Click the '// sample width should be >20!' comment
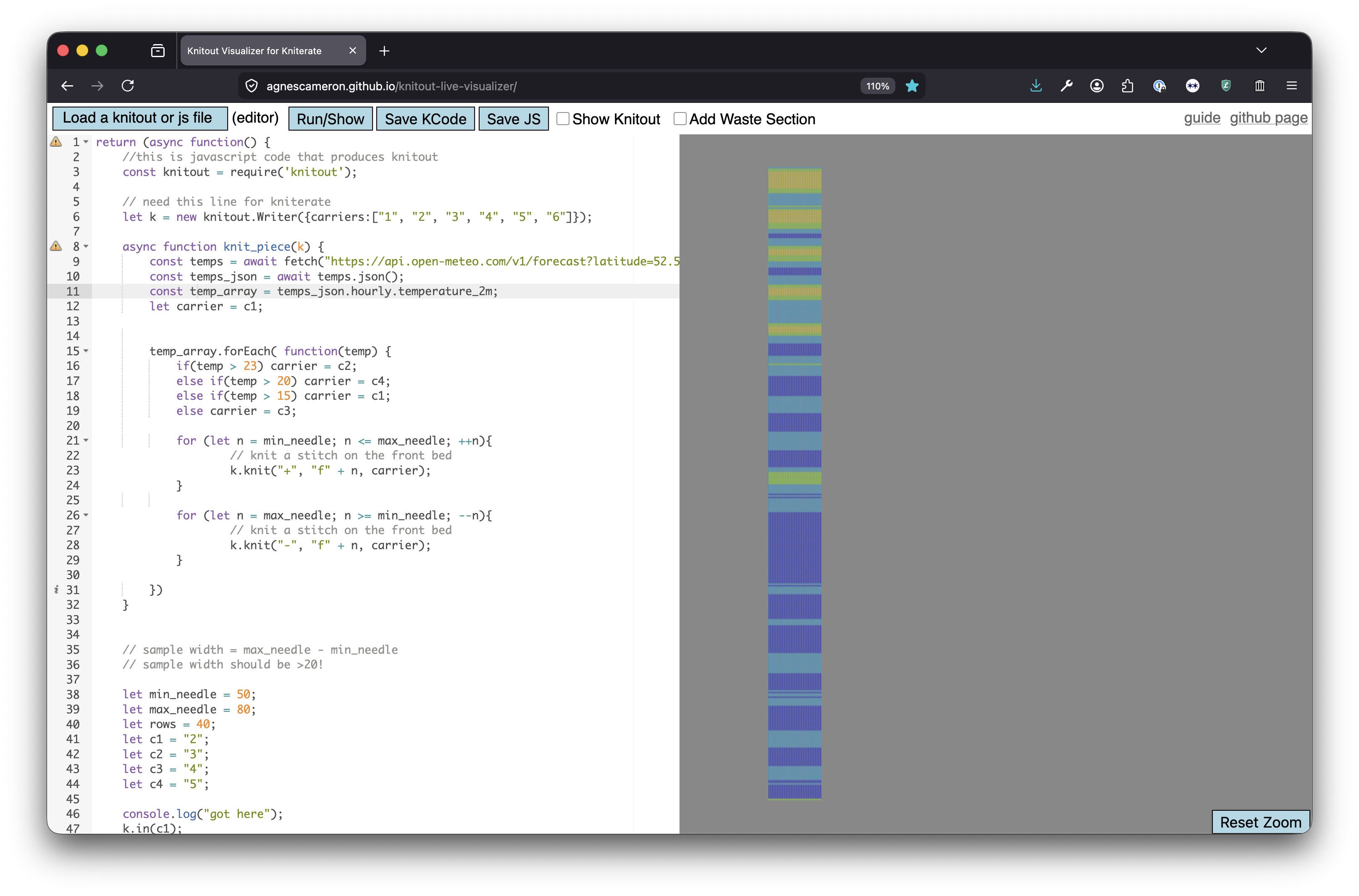This screenshot has height=896, width=1359. (223, 665)
